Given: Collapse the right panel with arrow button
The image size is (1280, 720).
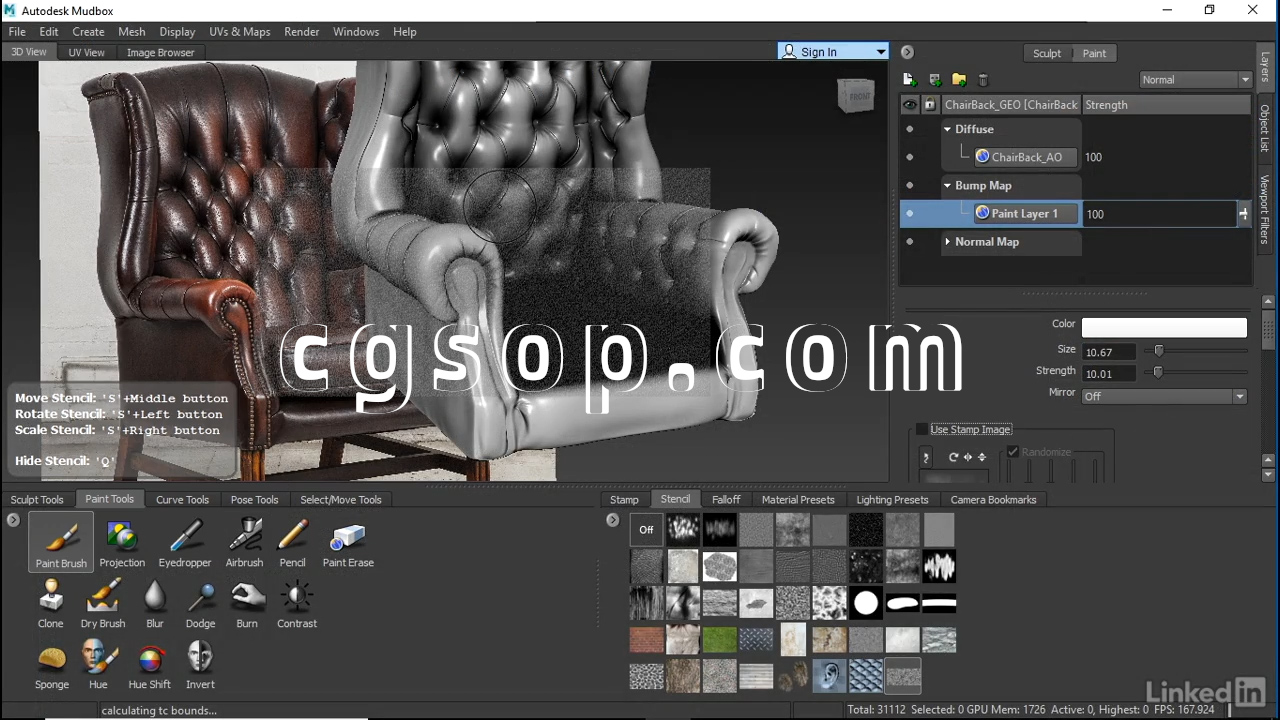Looking at the screenshot, I should tap(907, 52).
